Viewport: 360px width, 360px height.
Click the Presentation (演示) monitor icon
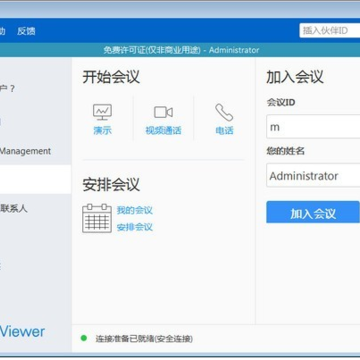point(102,112)
